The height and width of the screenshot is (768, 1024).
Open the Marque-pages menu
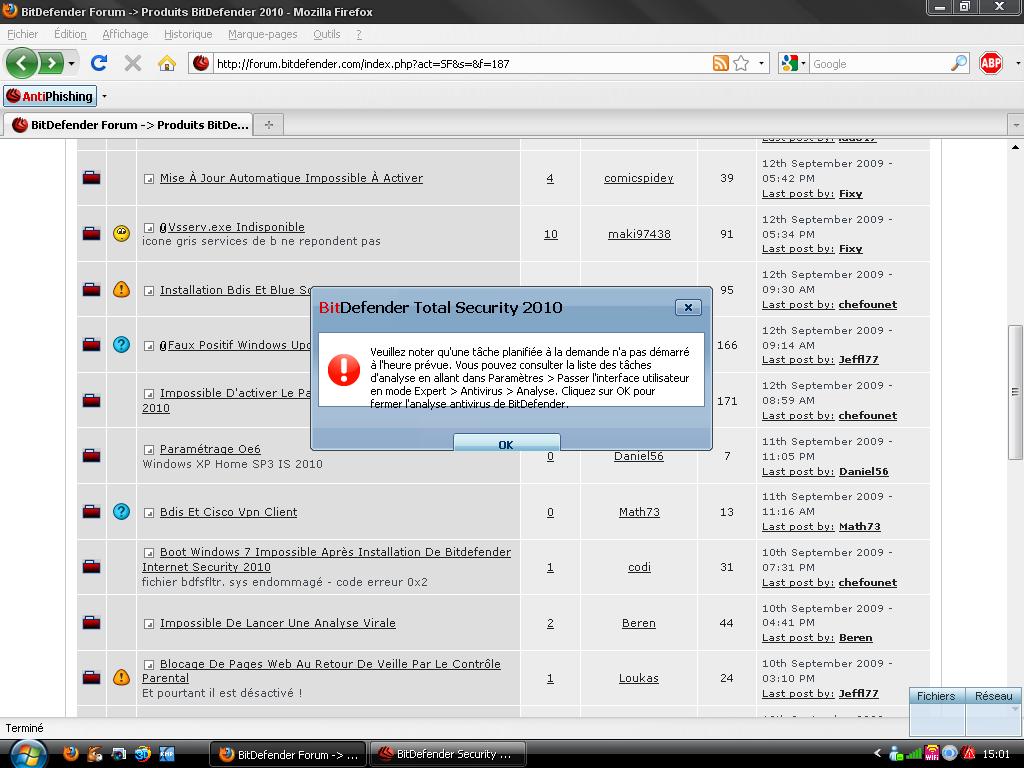[263, 34]
